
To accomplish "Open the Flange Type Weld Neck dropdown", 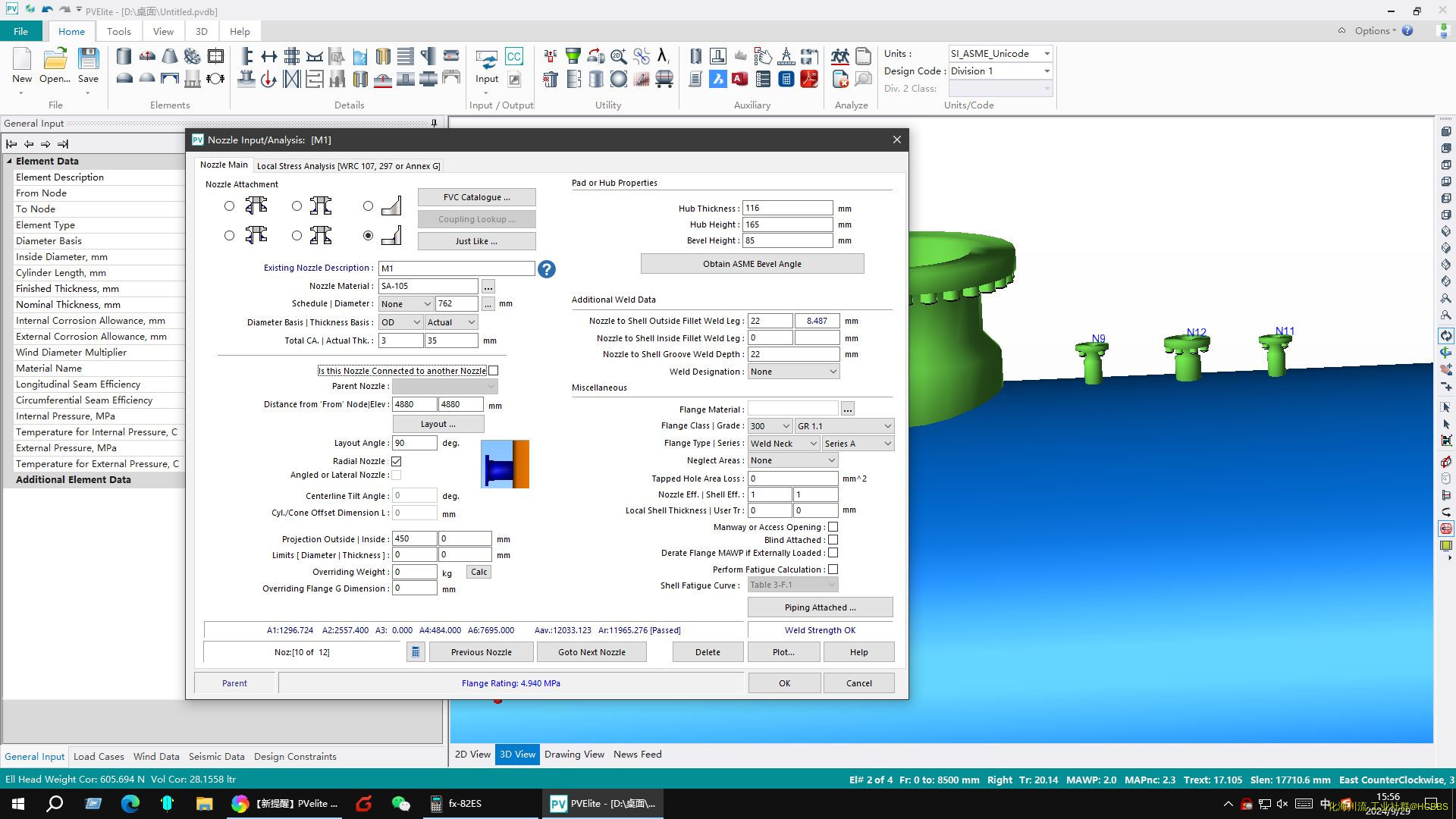I will [x=783, y=444].
